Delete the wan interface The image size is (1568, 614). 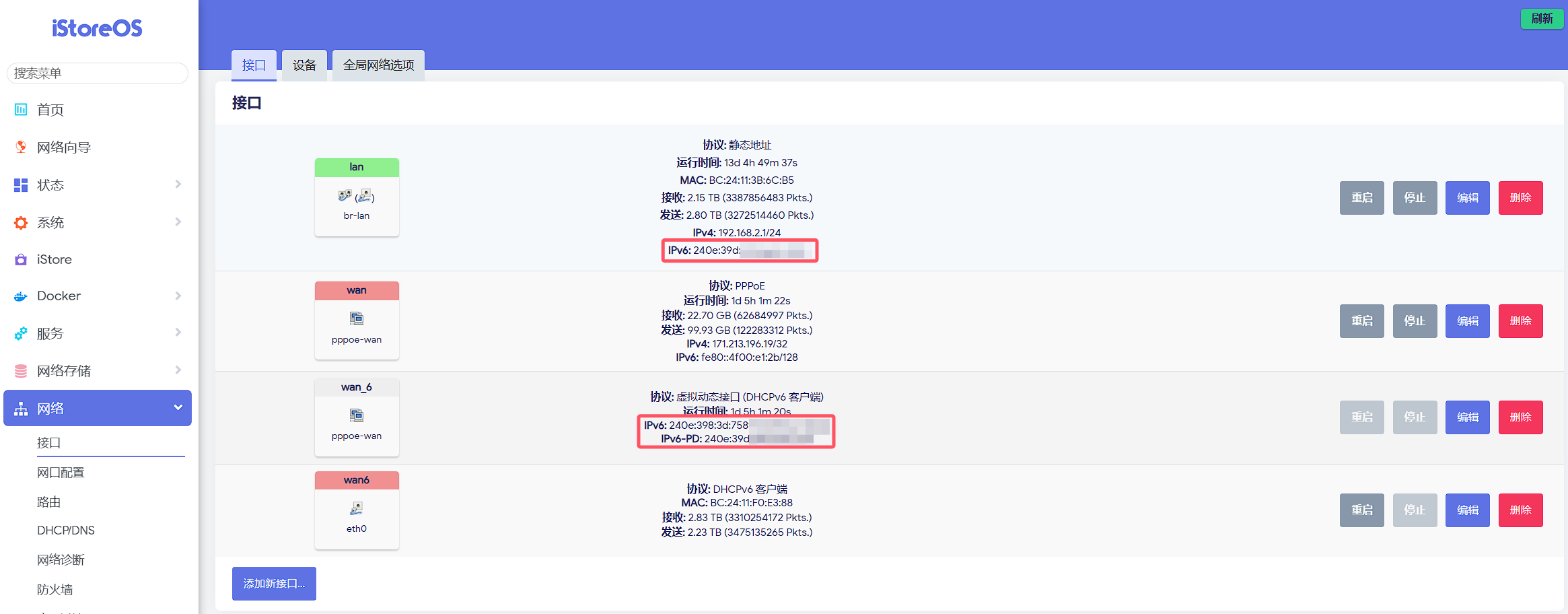tap(1520, 321)
